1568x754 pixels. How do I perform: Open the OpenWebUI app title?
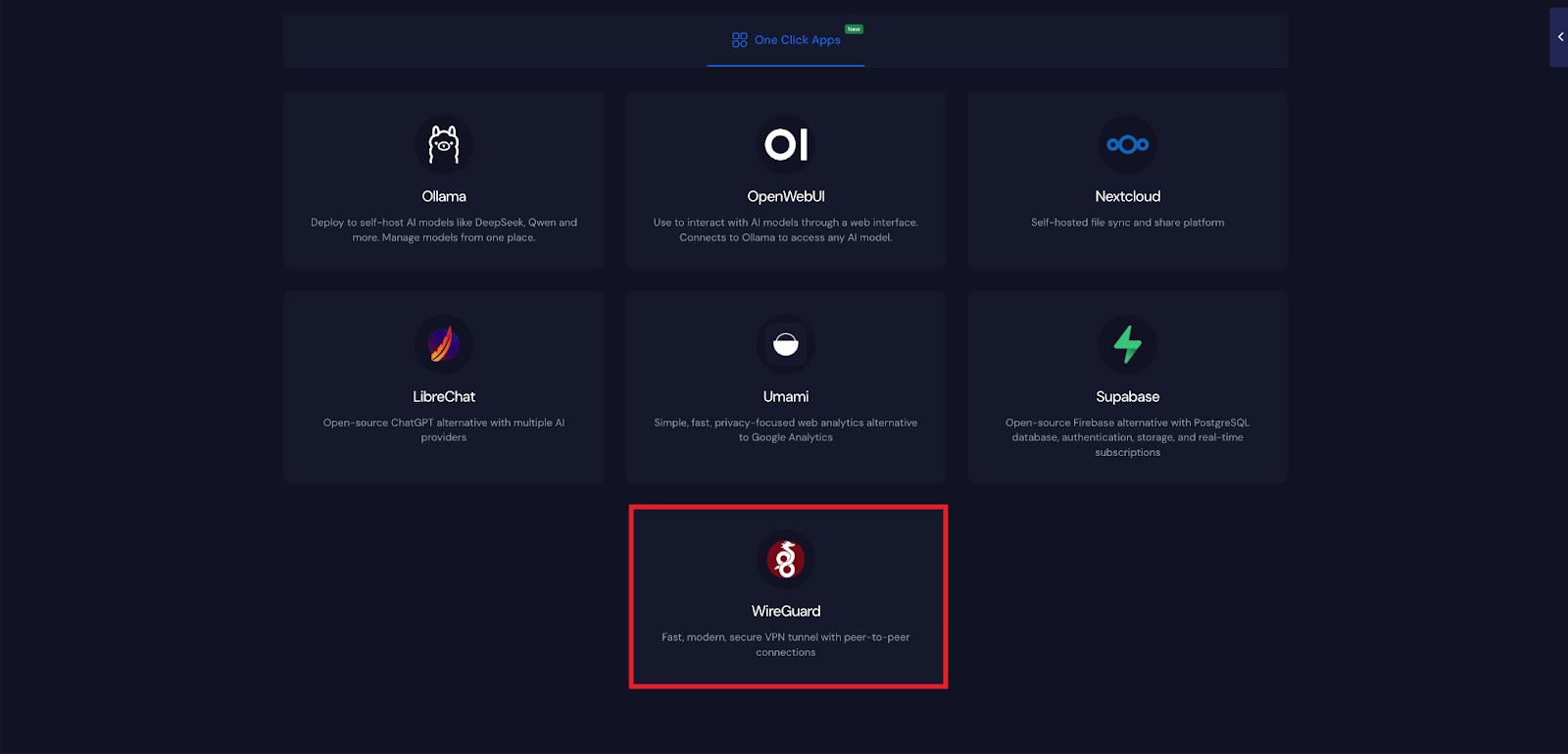[x=786, y=197]
